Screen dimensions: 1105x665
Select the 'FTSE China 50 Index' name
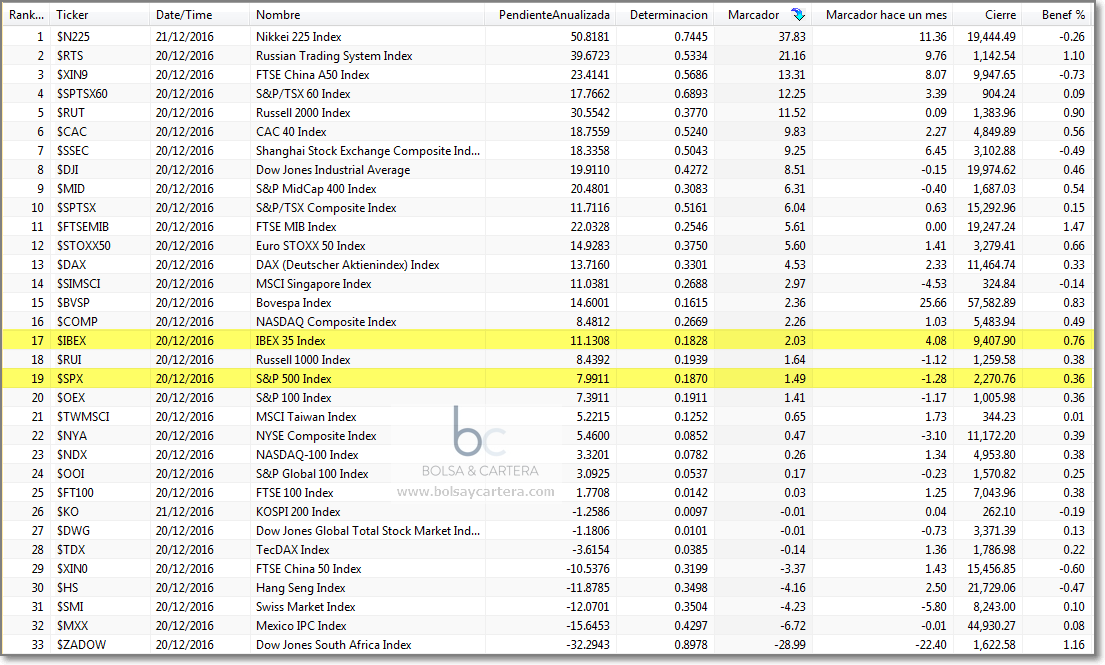(x=309, y=569)
